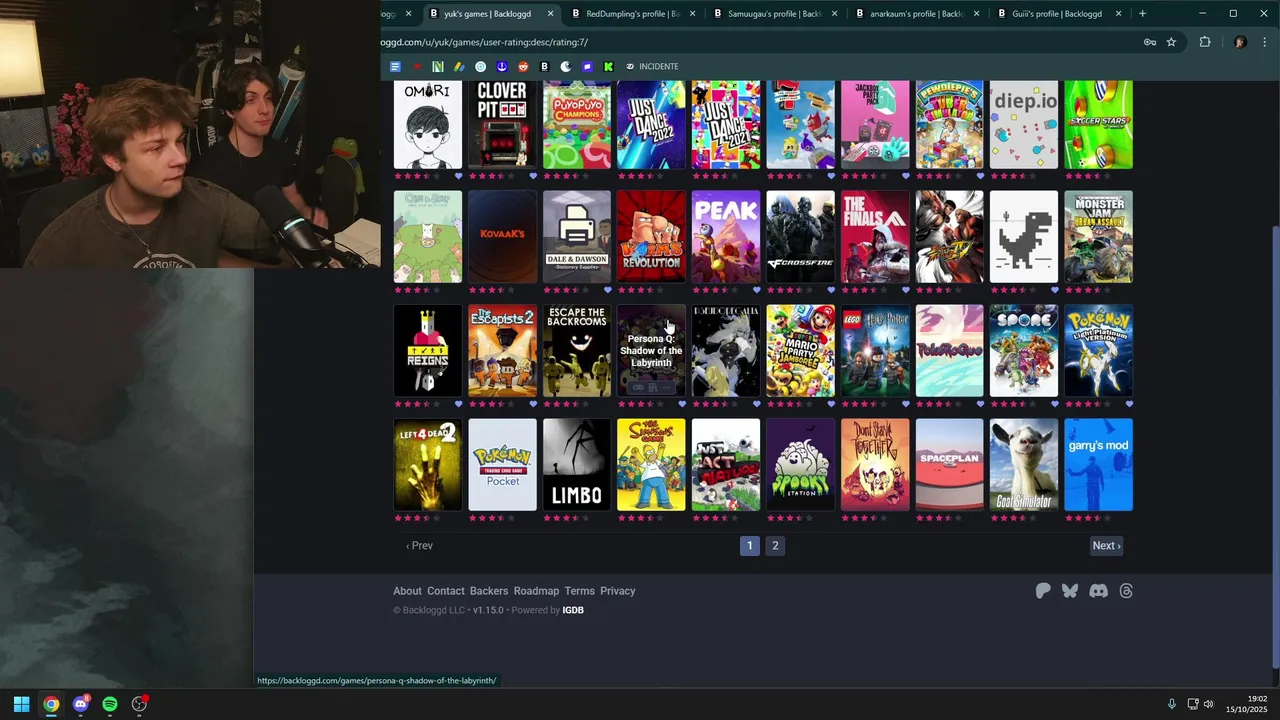Viewport: 1280px width, 720px height.
Task: Open the Backloggd 'B' bookmark icon
Action: coord(544,66)
